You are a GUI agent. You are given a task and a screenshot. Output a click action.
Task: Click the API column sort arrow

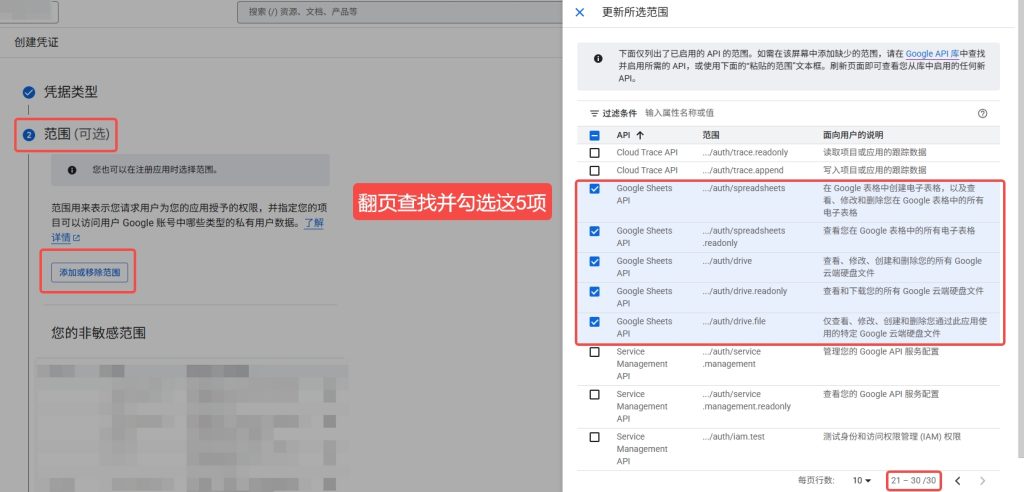(640, 135)
